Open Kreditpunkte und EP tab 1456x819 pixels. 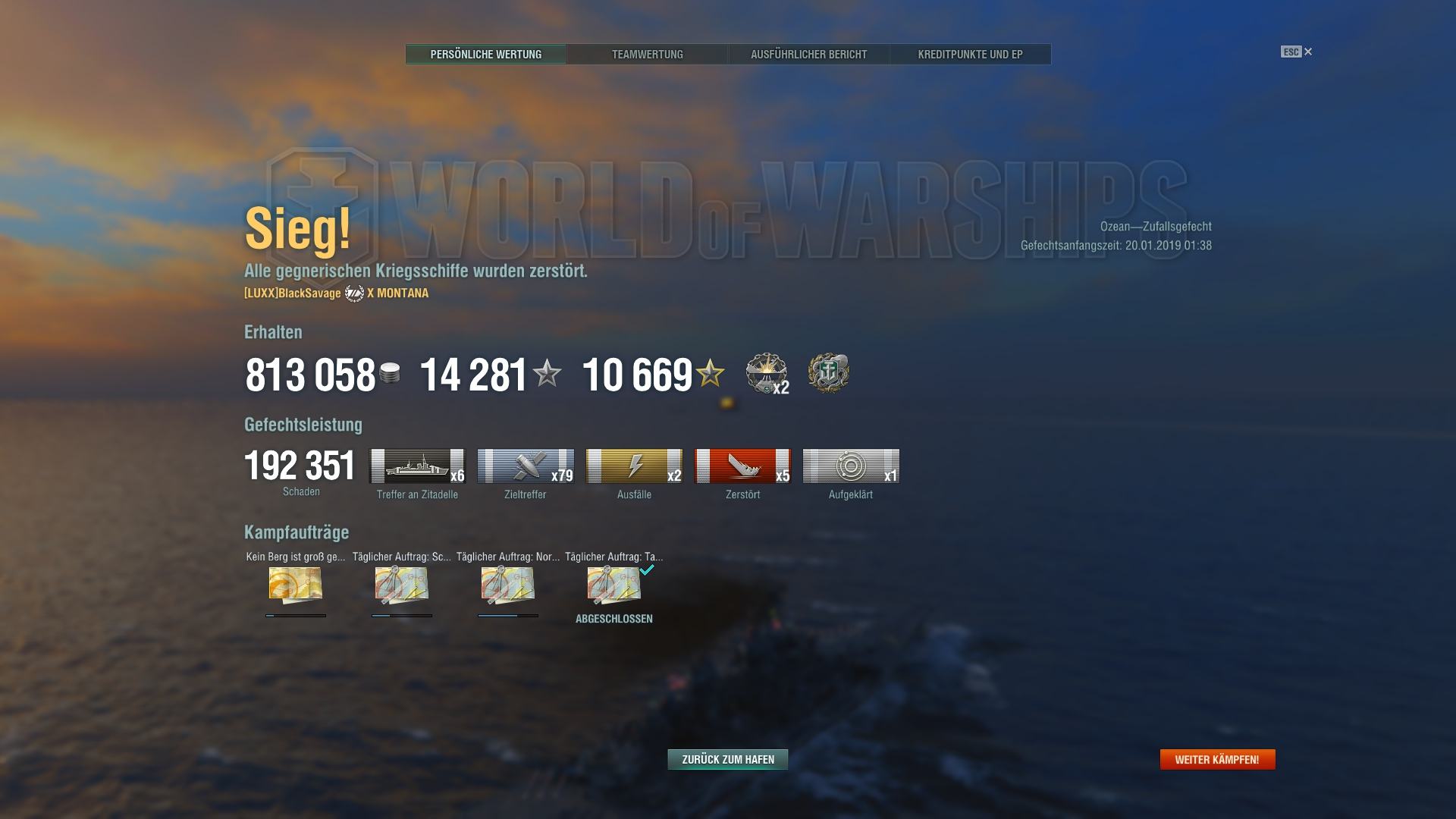(971, 55)
